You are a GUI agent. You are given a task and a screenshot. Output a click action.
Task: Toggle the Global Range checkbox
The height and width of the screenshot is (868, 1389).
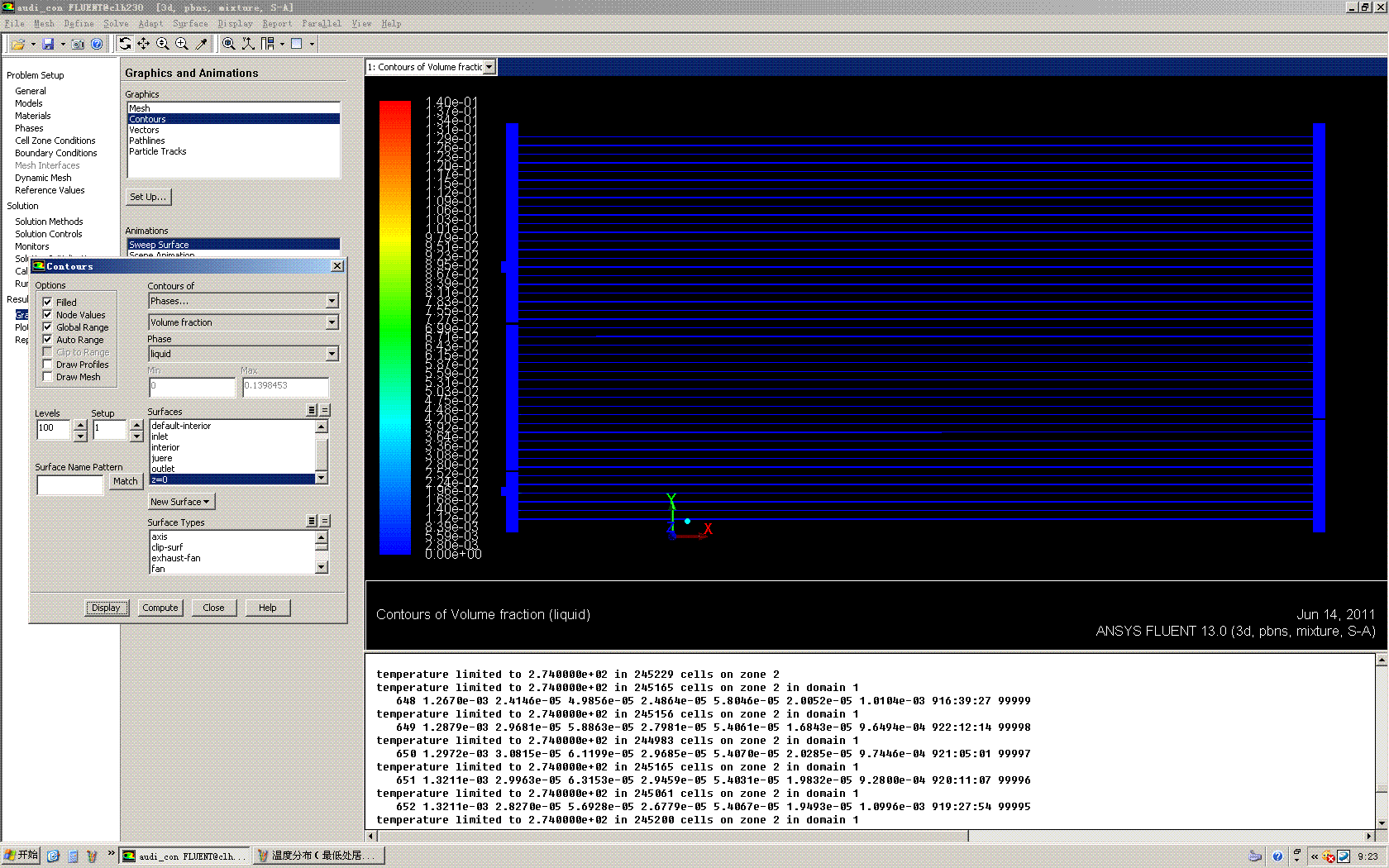[47, 327]
